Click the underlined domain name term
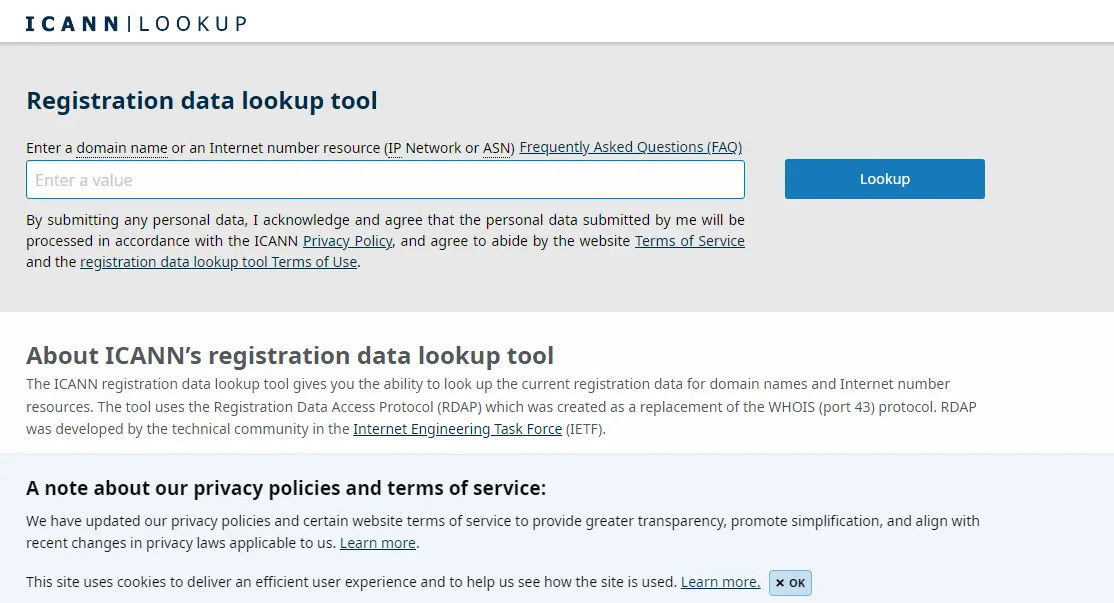This screenshot has height=603, width=1114. [x=122, y=148]
